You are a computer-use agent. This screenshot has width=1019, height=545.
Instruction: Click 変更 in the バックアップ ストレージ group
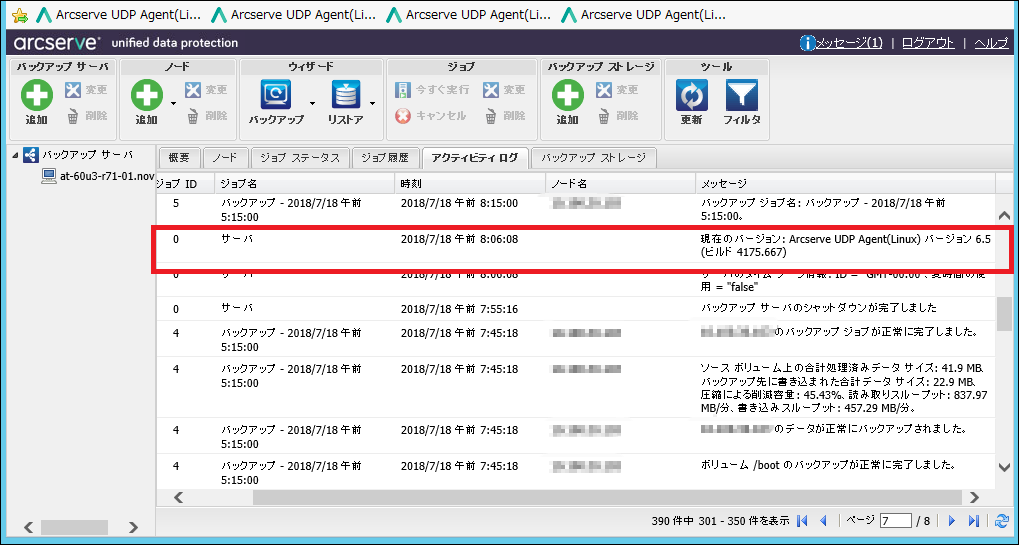pos(617,90)
